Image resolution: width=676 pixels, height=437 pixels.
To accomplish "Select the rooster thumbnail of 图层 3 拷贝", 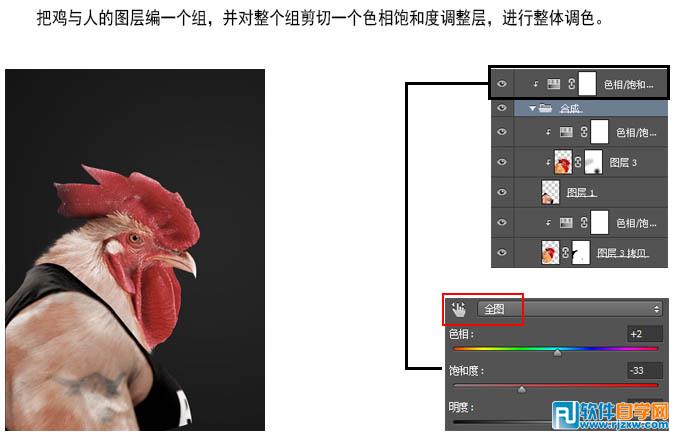I will (550, 253).
